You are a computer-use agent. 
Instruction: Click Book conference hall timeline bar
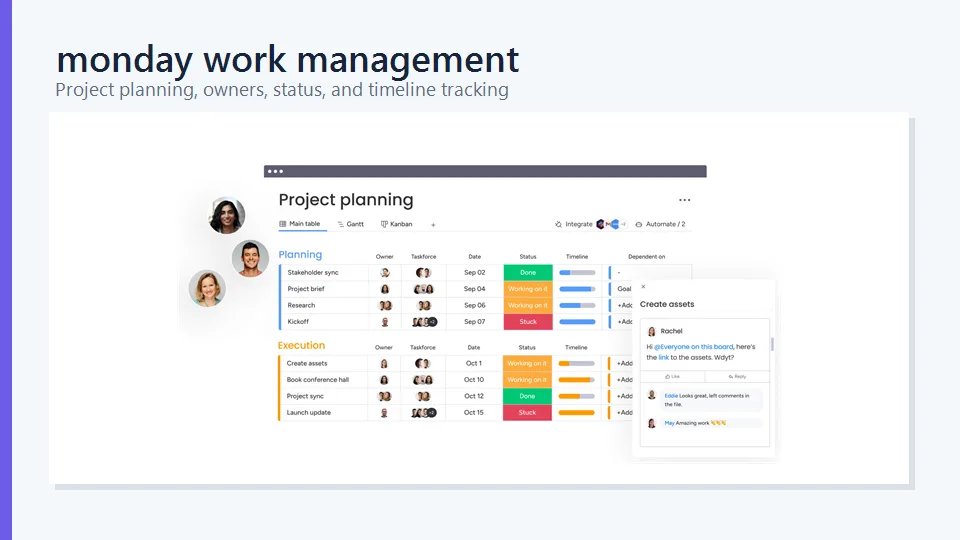pyautogui.click(x=577, y=380)
